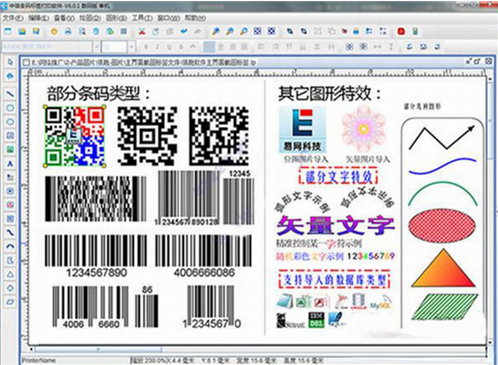Click the open file toolbar icon

pos(22,31)
